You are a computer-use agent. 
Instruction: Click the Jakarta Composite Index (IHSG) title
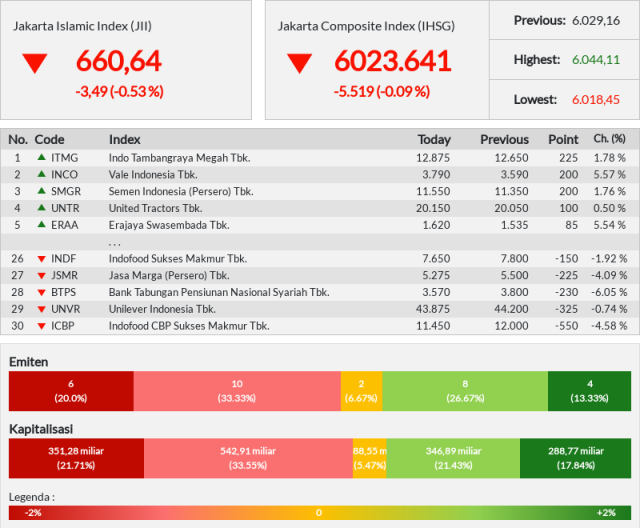367,26
